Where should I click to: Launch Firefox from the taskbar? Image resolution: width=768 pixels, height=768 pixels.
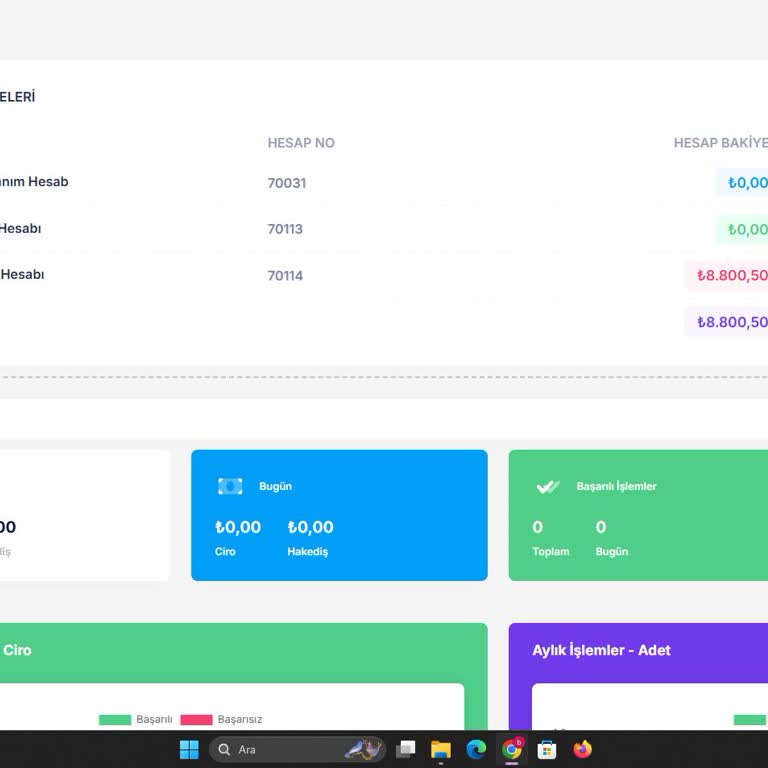point(582,749)
